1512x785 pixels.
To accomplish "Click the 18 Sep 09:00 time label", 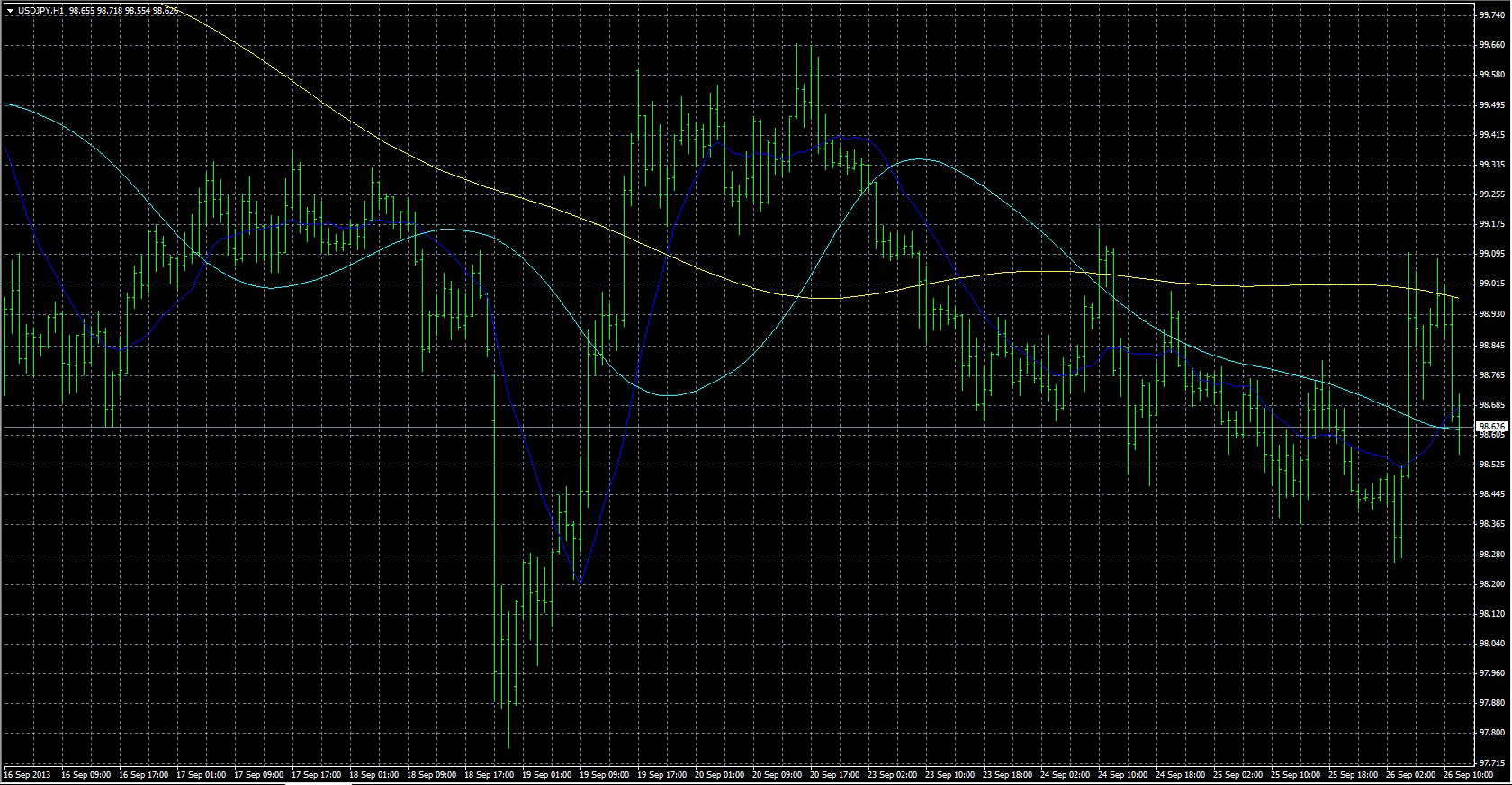I will [431, 774].
